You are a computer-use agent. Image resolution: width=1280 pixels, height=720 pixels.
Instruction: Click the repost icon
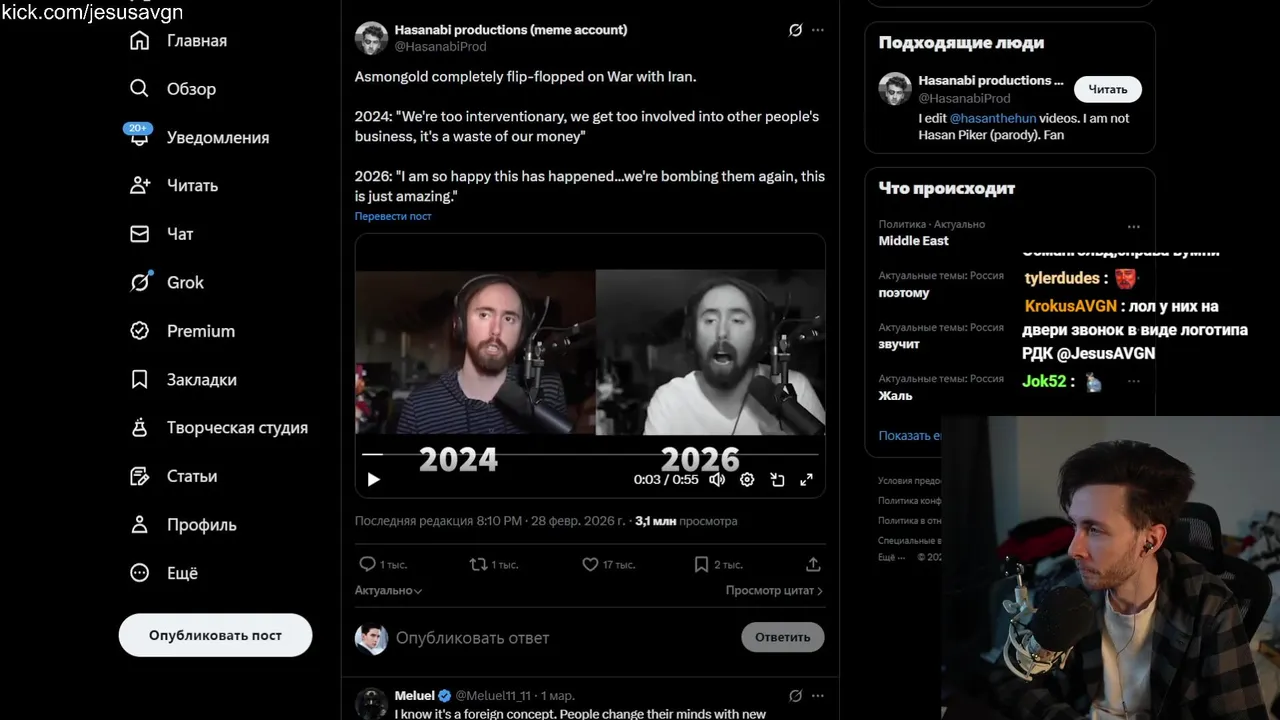478,565
